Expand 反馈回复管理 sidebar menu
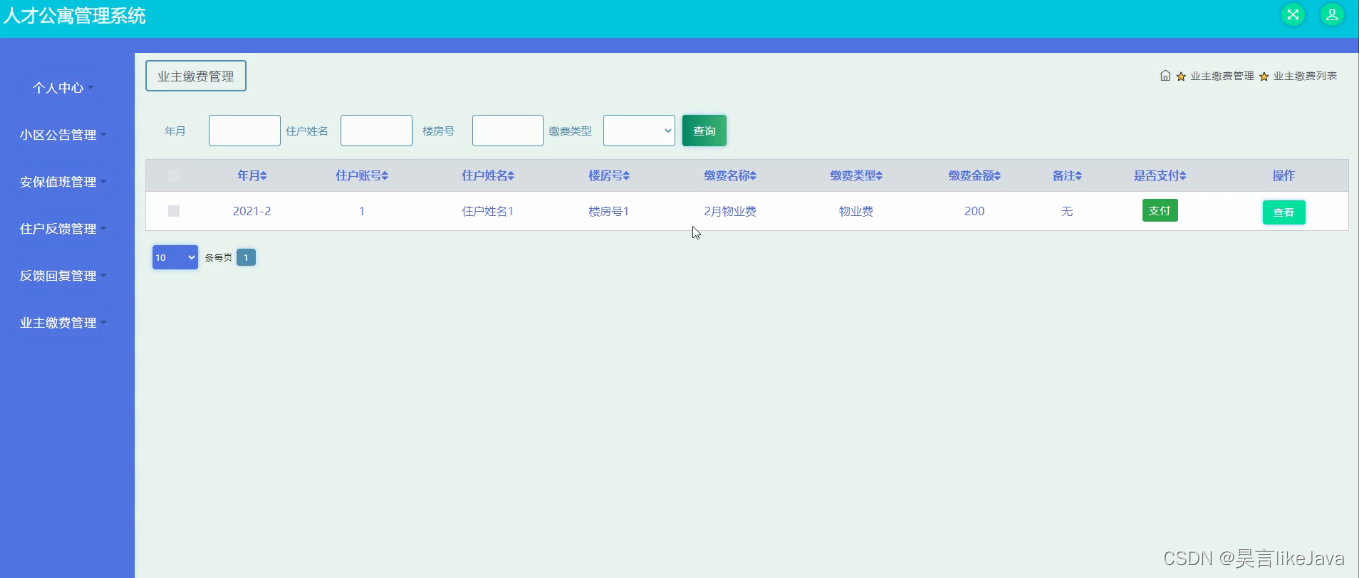The image size is (1359, 578). coord(63,276)
